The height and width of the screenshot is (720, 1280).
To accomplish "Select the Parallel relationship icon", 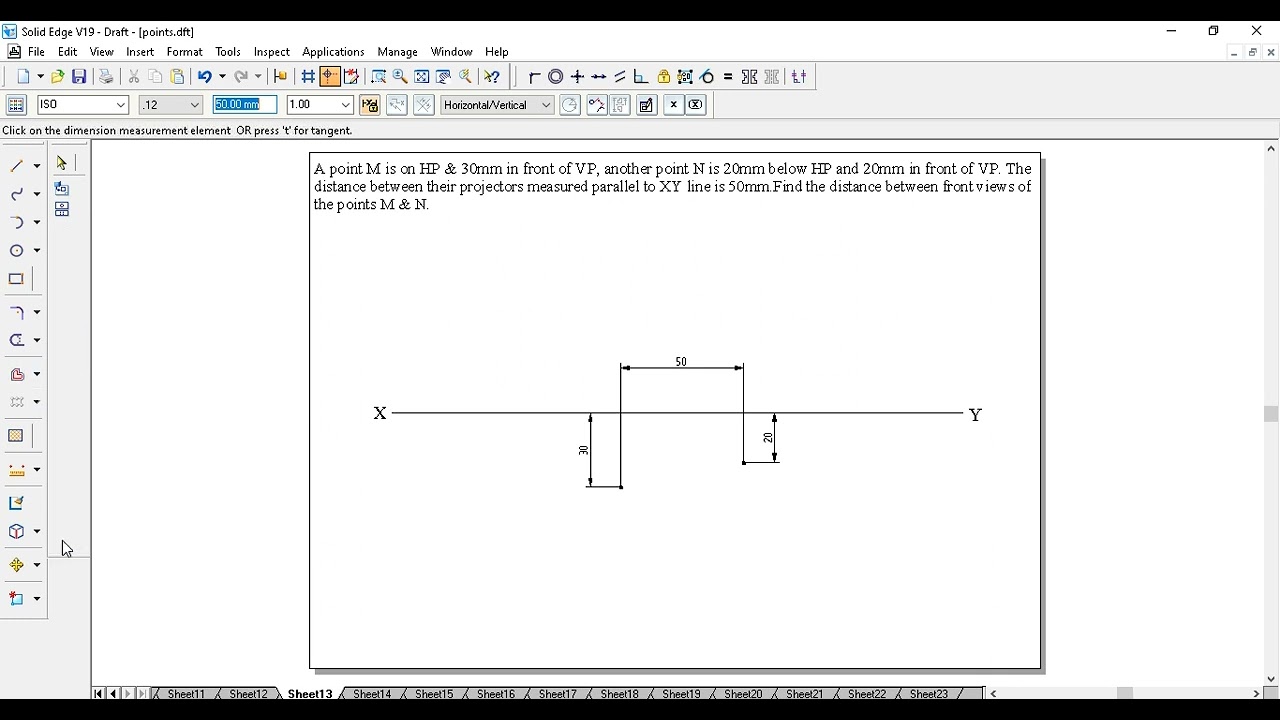I will point(620,77).
